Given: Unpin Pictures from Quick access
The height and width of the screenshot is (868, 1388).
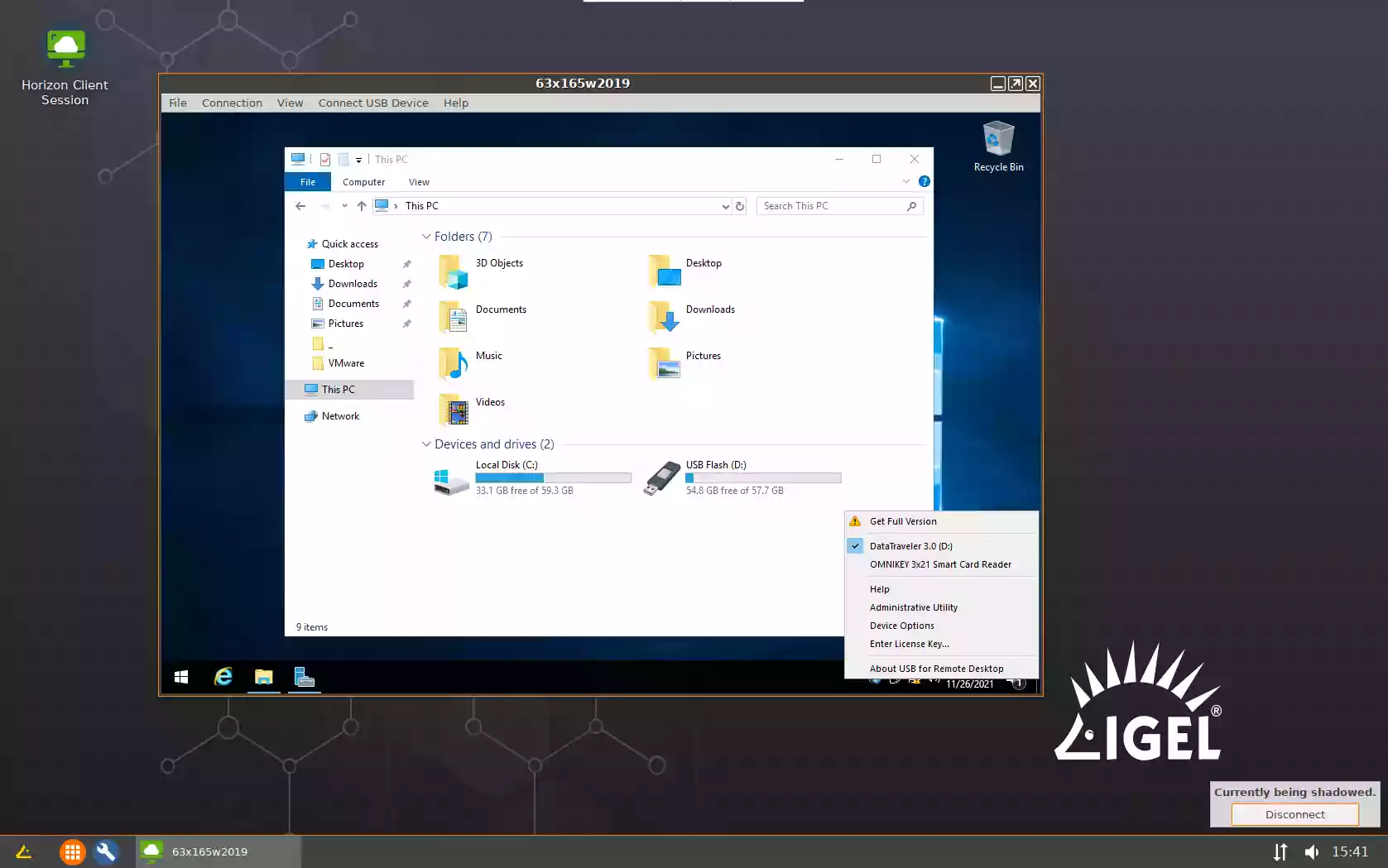Looking at the screenshot, I should pyautogui.click(x=406, y=324).
